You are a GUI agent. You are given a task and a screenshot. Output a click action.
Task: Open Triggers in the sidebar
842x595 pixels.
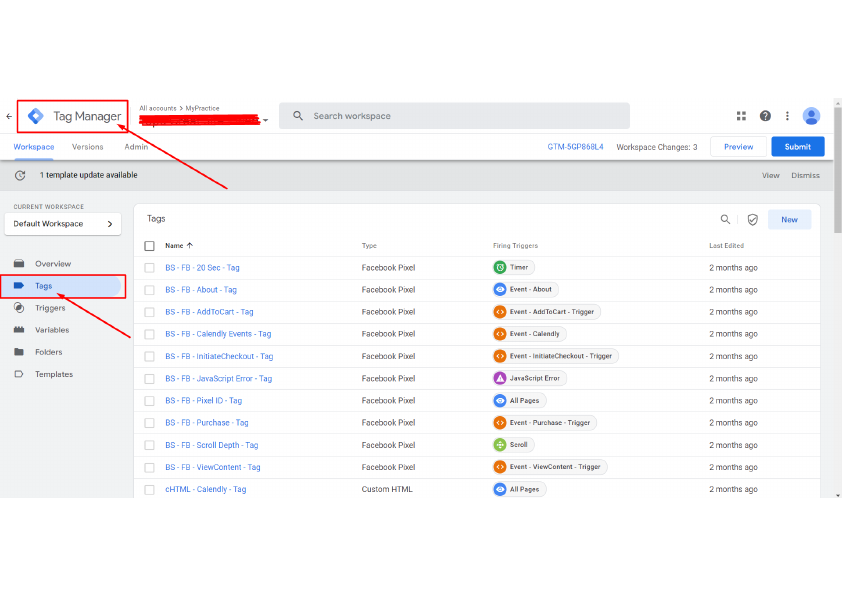[x=50, y=308]
